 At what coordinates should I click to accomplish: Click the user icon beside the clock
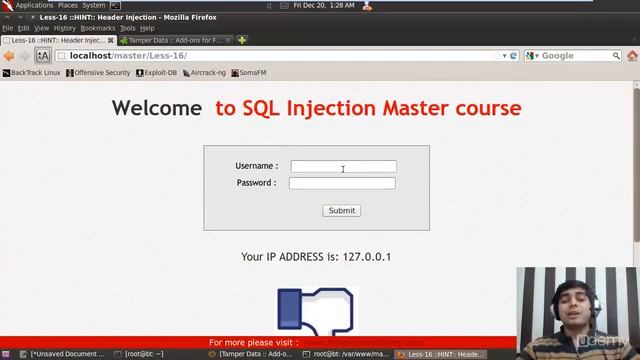(367, 6)
